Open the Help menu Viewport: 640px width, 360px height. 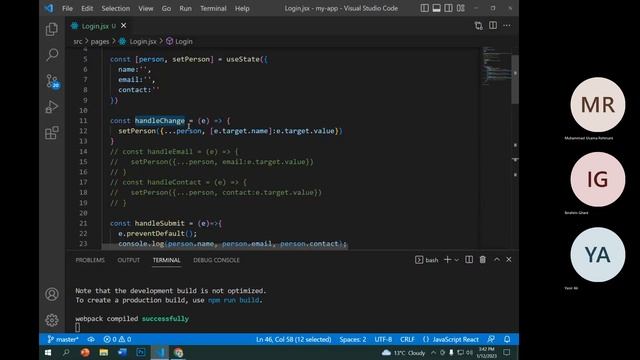pos(242,8)
